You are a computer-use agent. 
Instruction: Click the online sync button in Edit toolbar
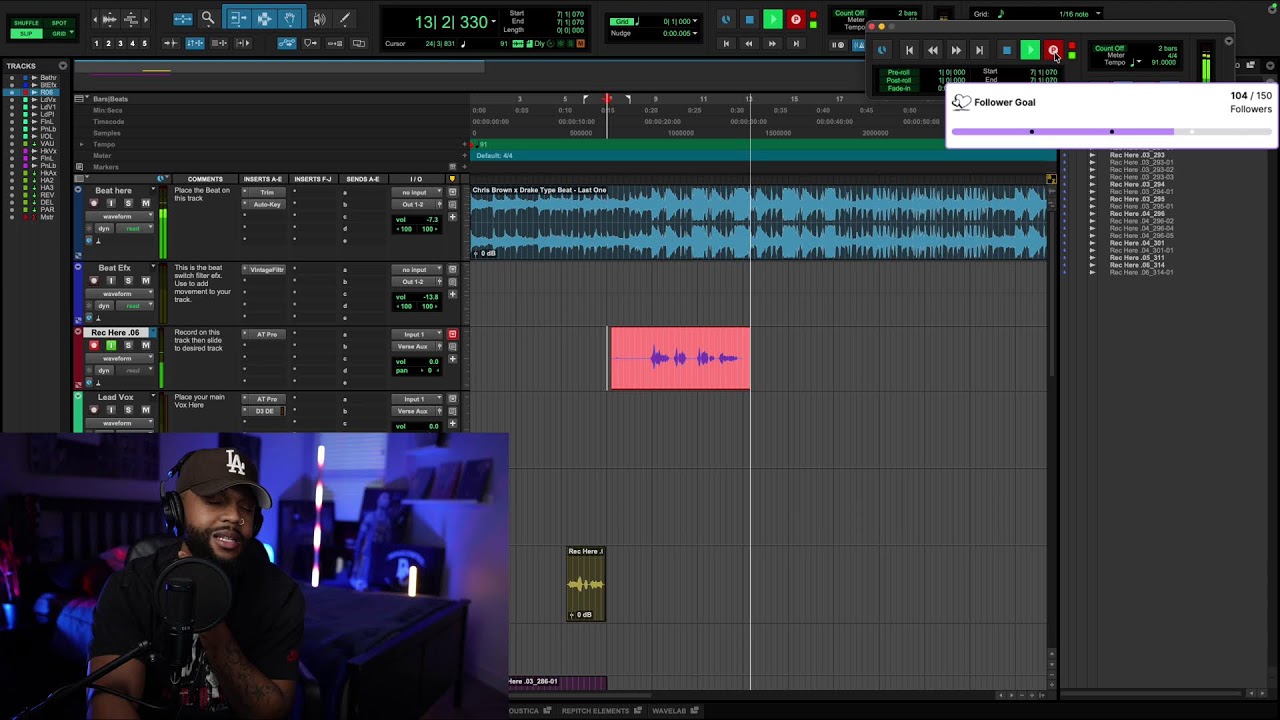pyautogui.click(x=726, y=19)
